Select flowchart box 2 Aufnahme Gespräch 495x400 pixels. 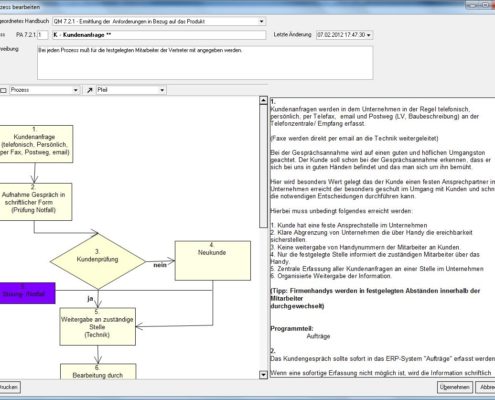click(35, 202)
